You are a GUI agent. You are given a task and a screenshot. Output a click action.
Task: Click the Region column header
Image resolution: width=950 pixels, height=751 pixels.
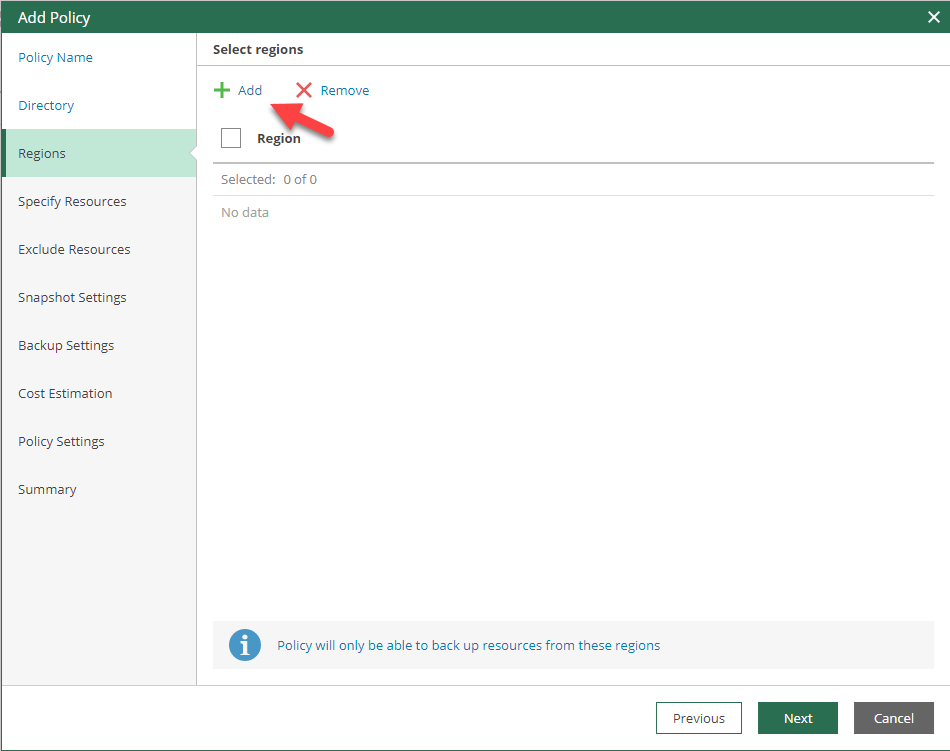click(x=279, y=139)
